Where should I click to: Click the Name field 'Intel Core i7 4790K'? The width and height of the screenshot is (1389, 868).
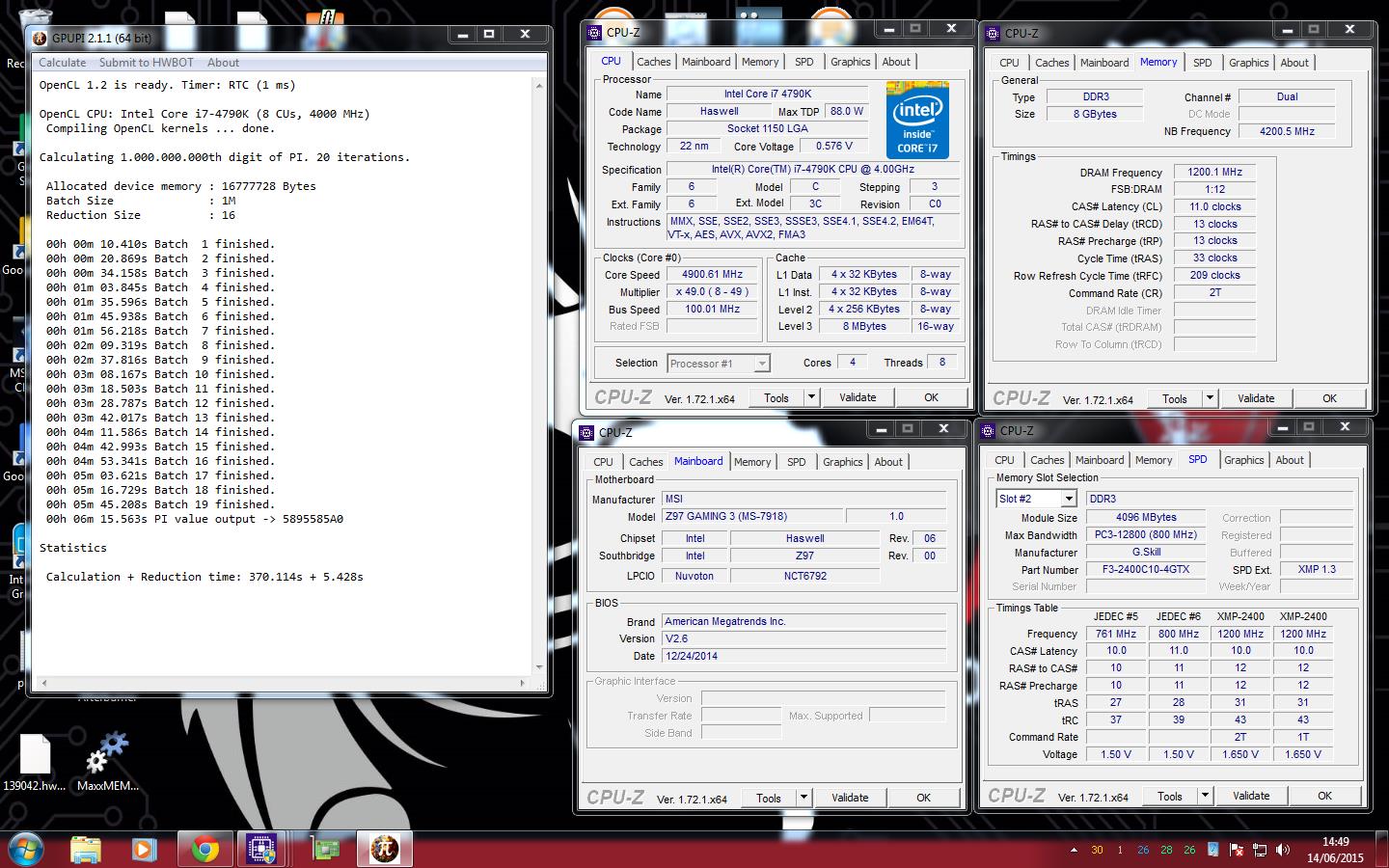coord(768,95)
